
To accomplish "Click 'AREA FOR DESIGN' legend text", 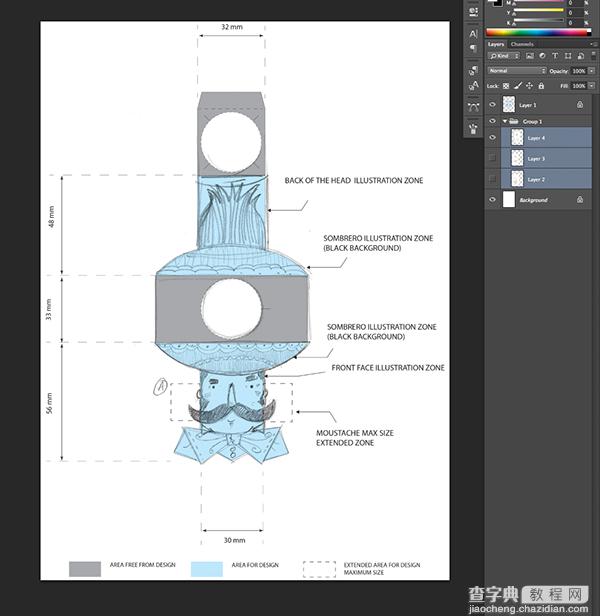I will coord(255,565).
